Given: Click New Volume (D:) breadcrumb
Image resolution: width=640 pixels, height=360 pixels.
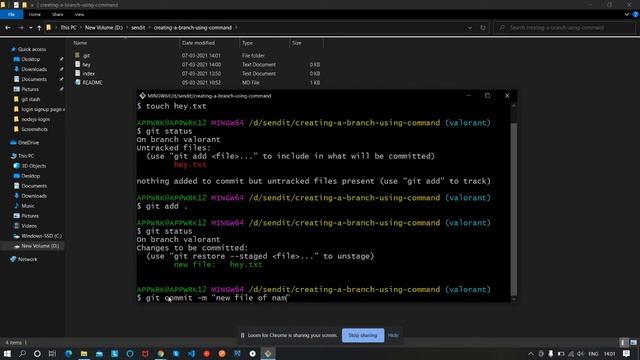Looking at the screenshot, I should pyautogui.click(x=104, y=28).
